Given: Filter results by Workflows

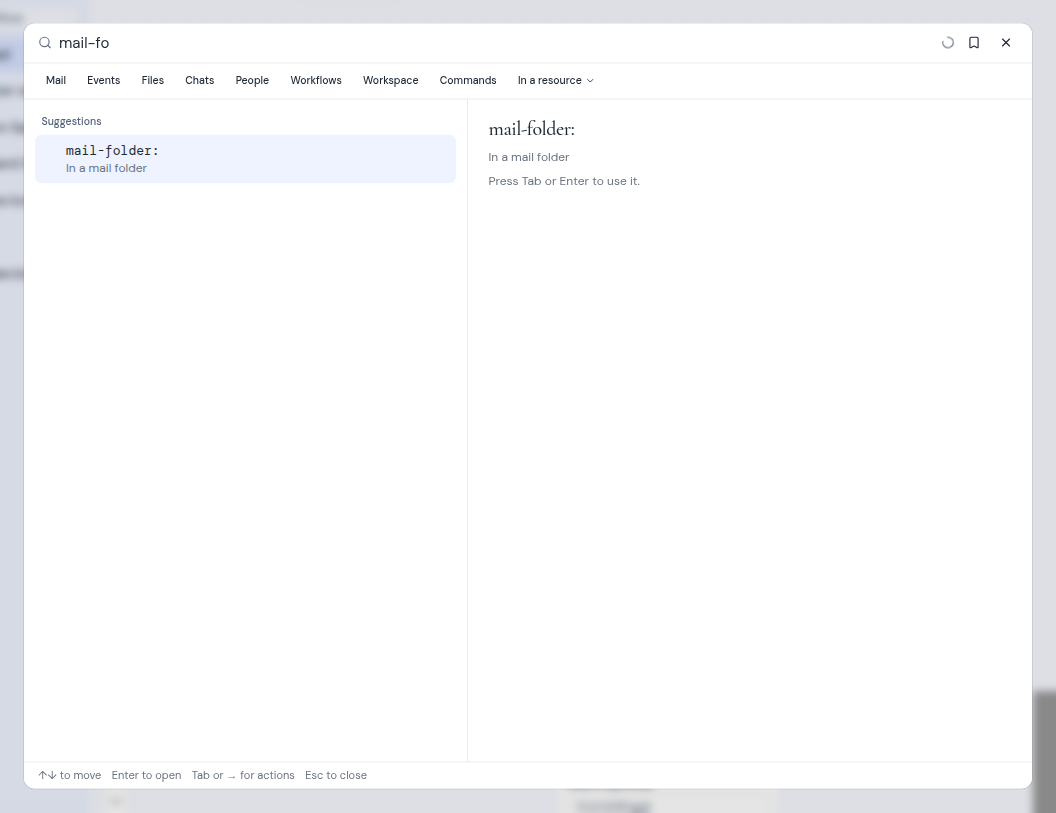Looking at the screenshot, I should click(316, 80).
